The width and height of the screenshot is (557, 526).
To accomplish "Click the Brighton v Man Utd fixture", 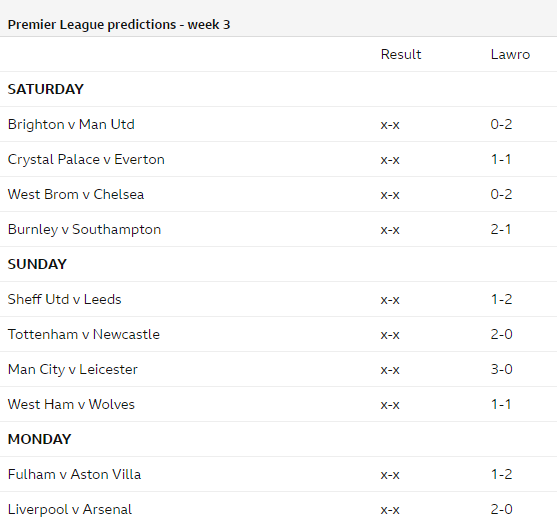I will [x=71, y=124].
